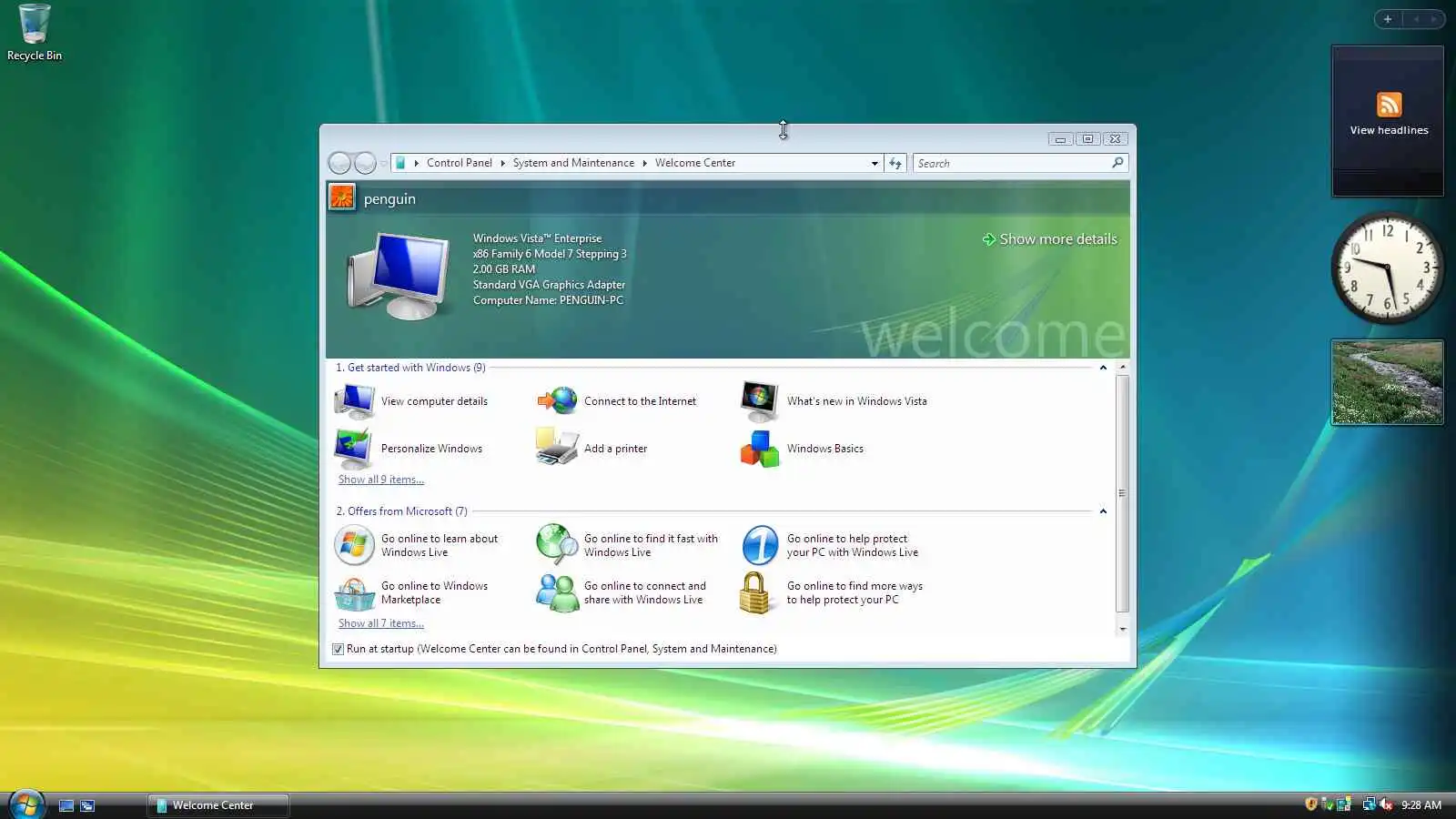
Task: Click the refresh button beside address bar
Action: click(x=896, y=163)
